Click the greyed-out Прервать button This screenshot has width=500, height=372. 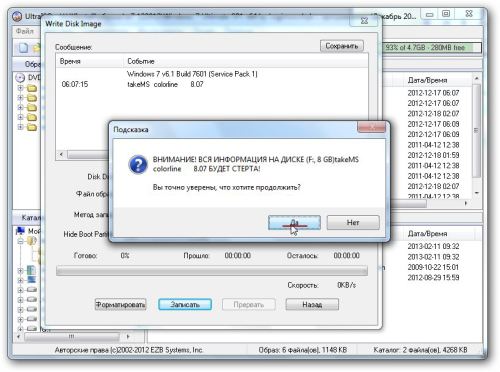[x=249, y=304]
